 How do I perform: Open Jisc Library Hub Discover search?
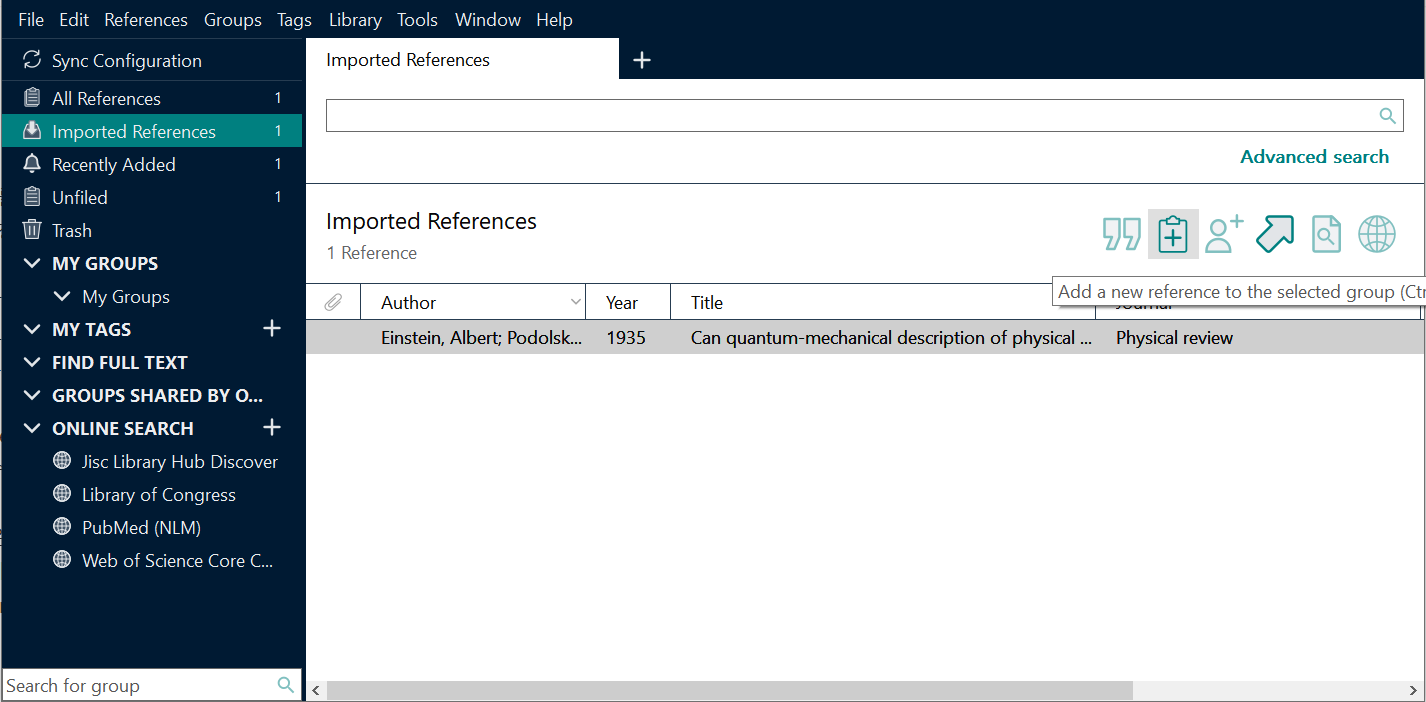(x=180, y=461)
